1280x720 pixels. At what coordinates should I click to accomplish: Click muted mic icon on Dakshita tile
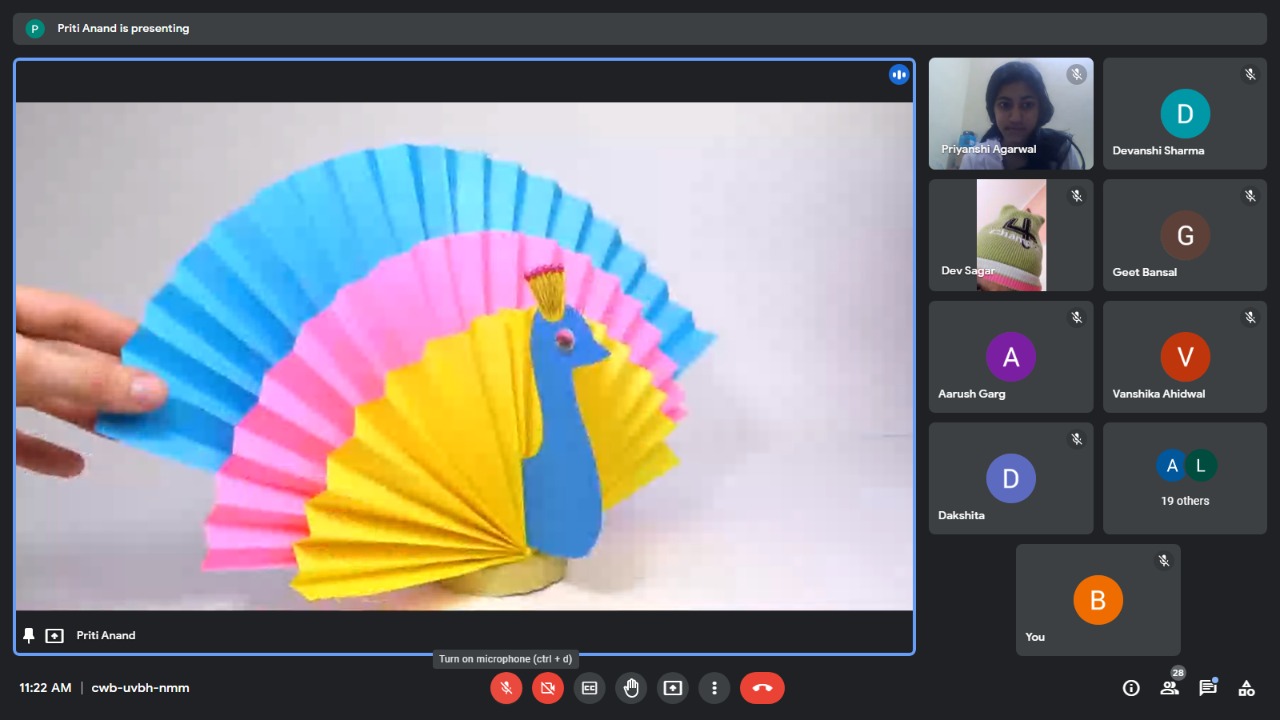(x=1076, y=439)
